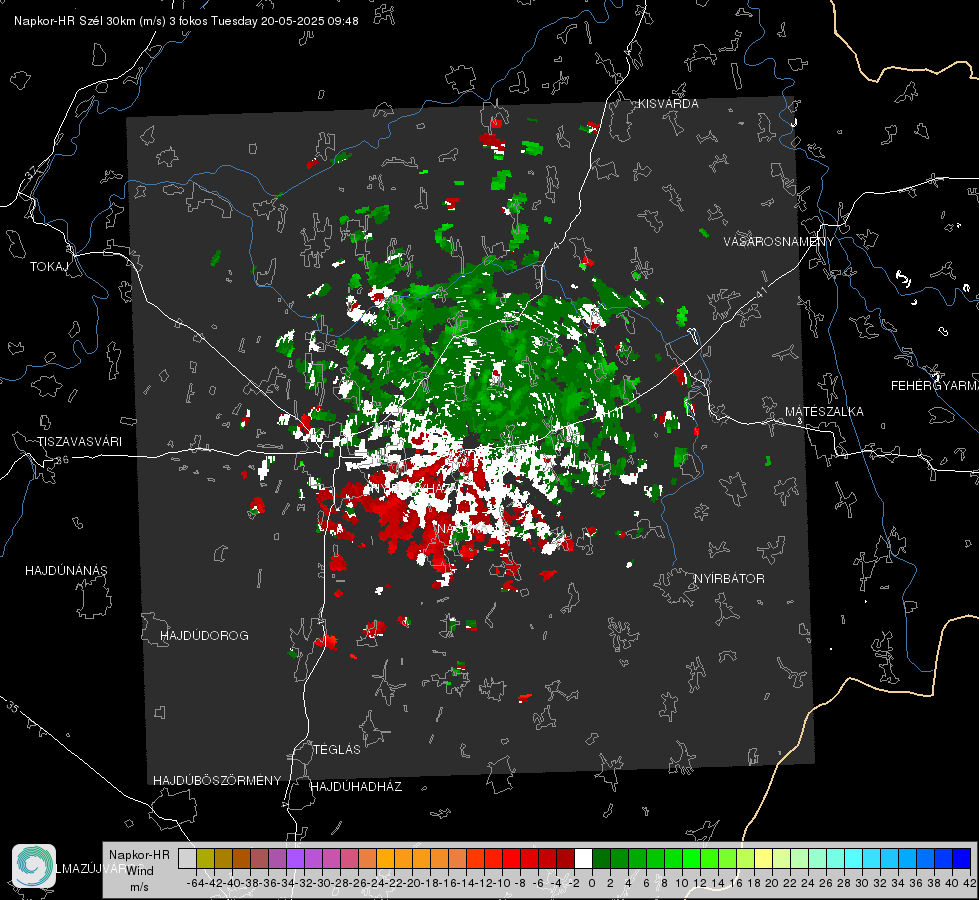
Task: Select the TOKAJ city label
Action: pyautogui.click(x=48, y=267)
